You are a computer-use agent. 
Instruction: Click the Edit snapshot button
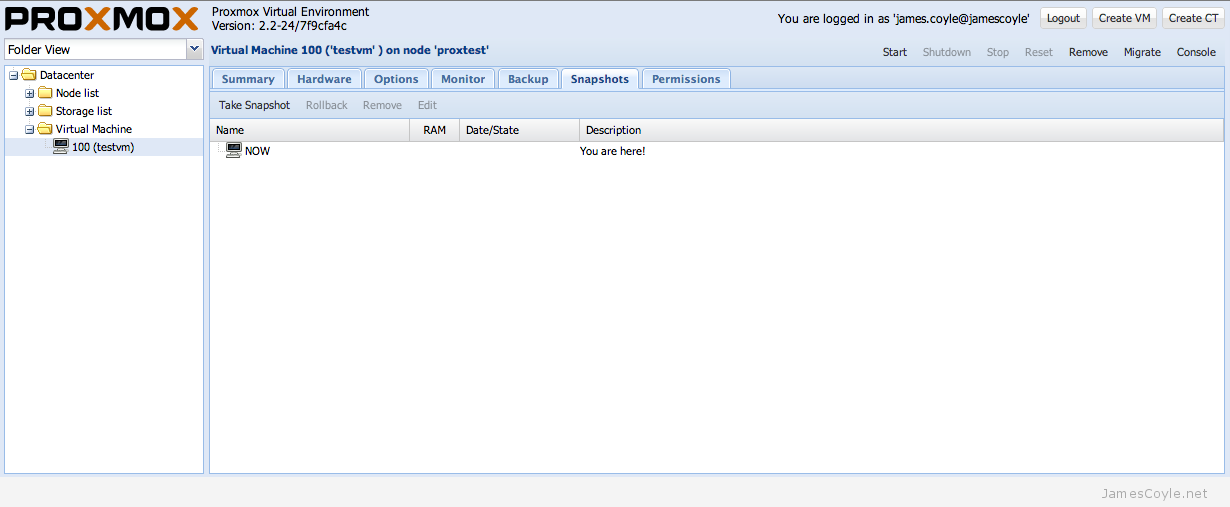(427, 105)
